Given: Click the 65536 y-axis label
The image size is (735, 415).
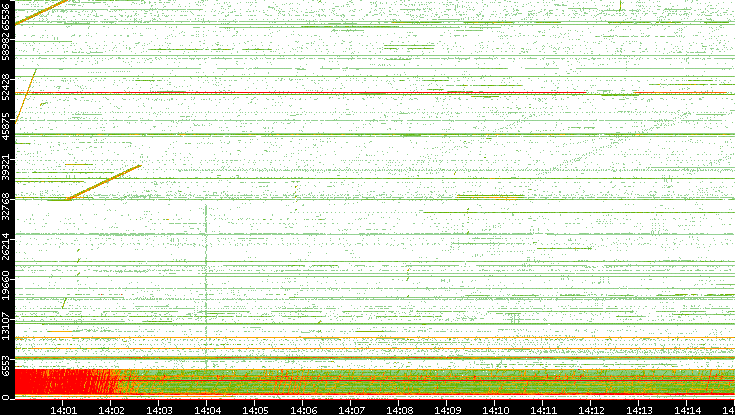Looking at the screenshot, I should 7,18.
